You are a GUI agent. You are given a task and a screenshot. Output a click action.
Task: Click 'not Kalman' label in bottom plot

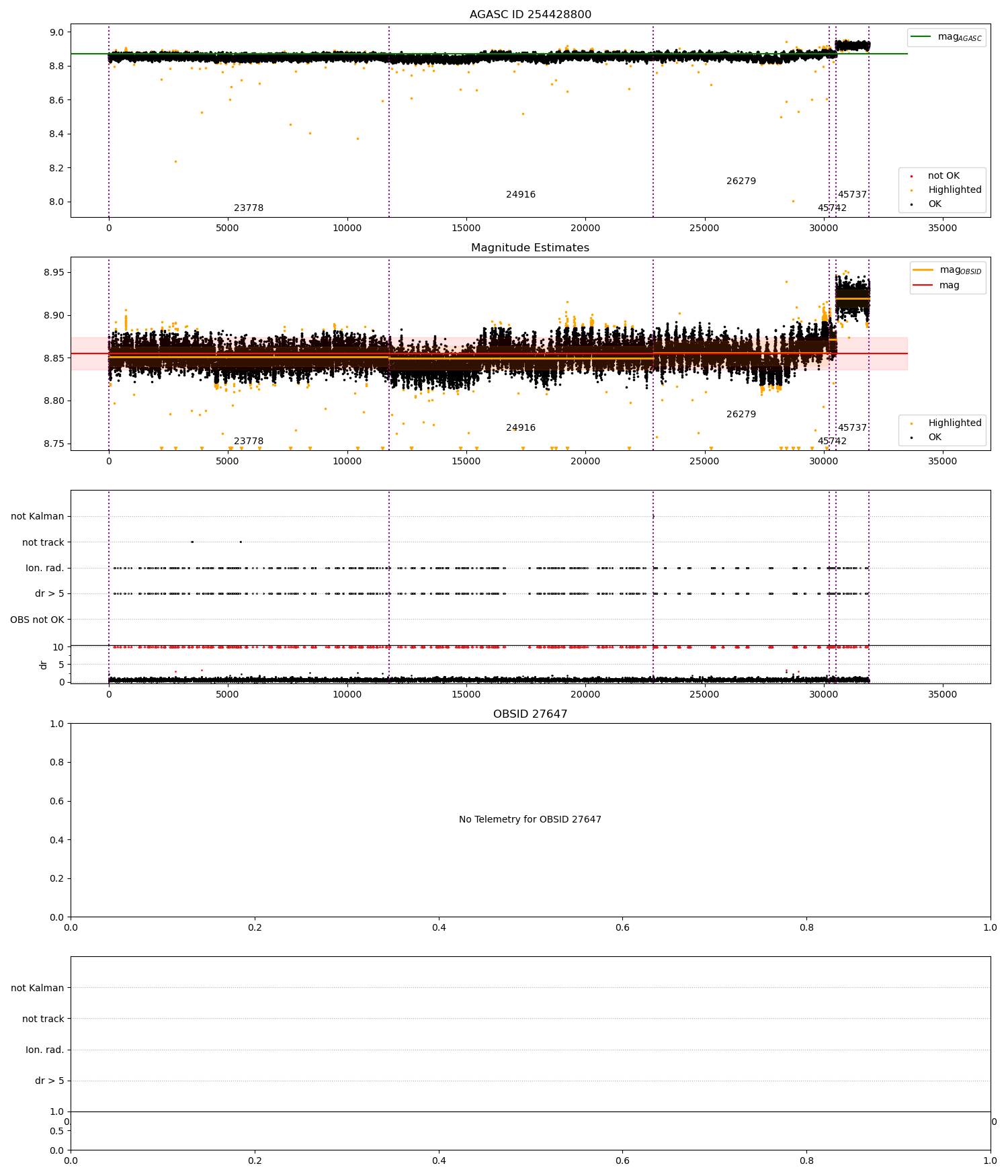point(38,989)
